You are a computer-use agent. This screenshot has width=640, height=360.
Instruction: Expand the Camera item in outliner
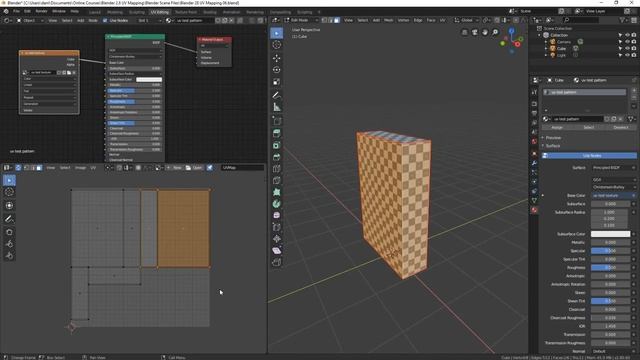pos(546,42)
